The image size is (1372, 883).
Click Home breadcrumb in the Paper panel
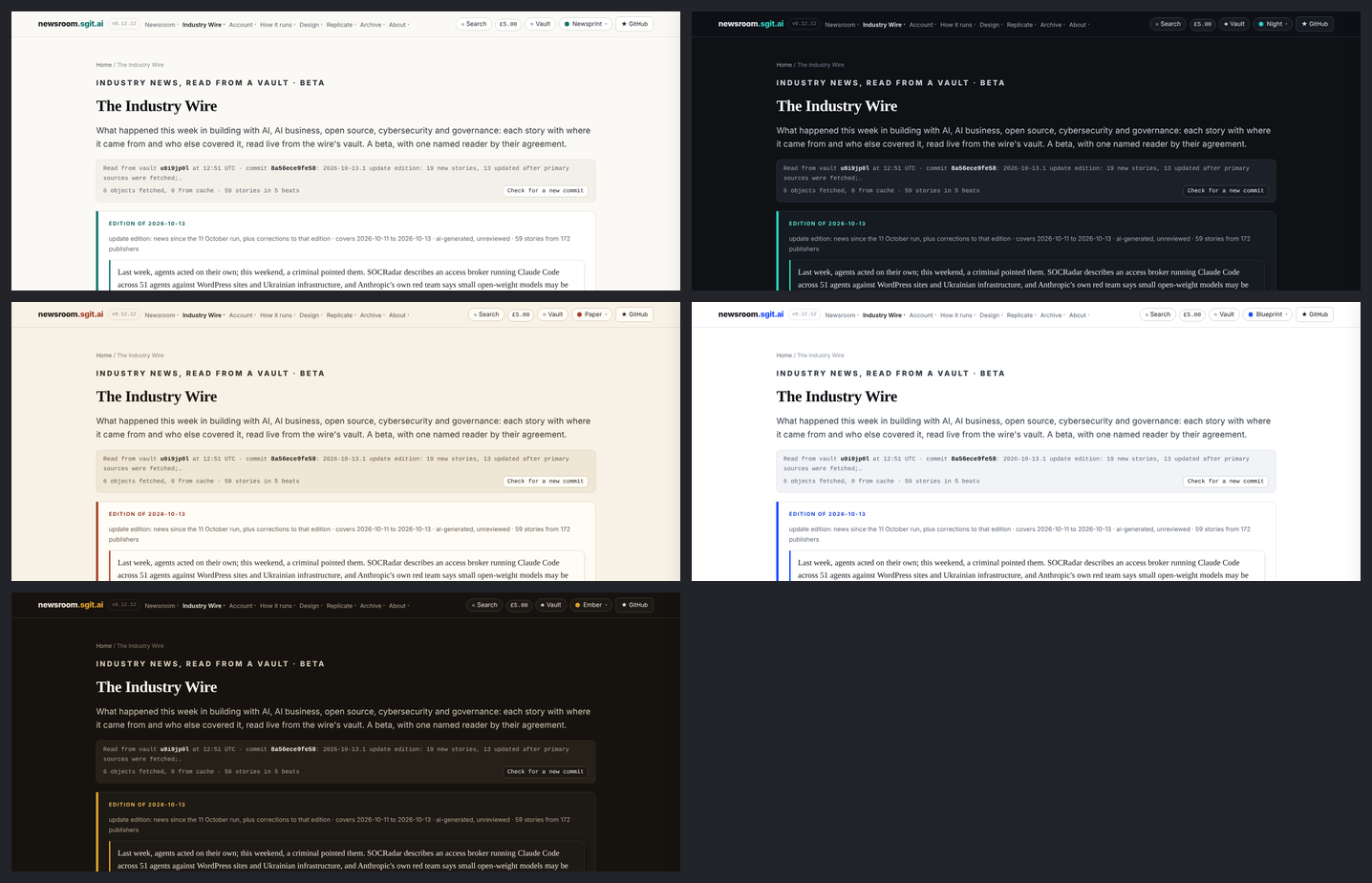tap(103, 355)
